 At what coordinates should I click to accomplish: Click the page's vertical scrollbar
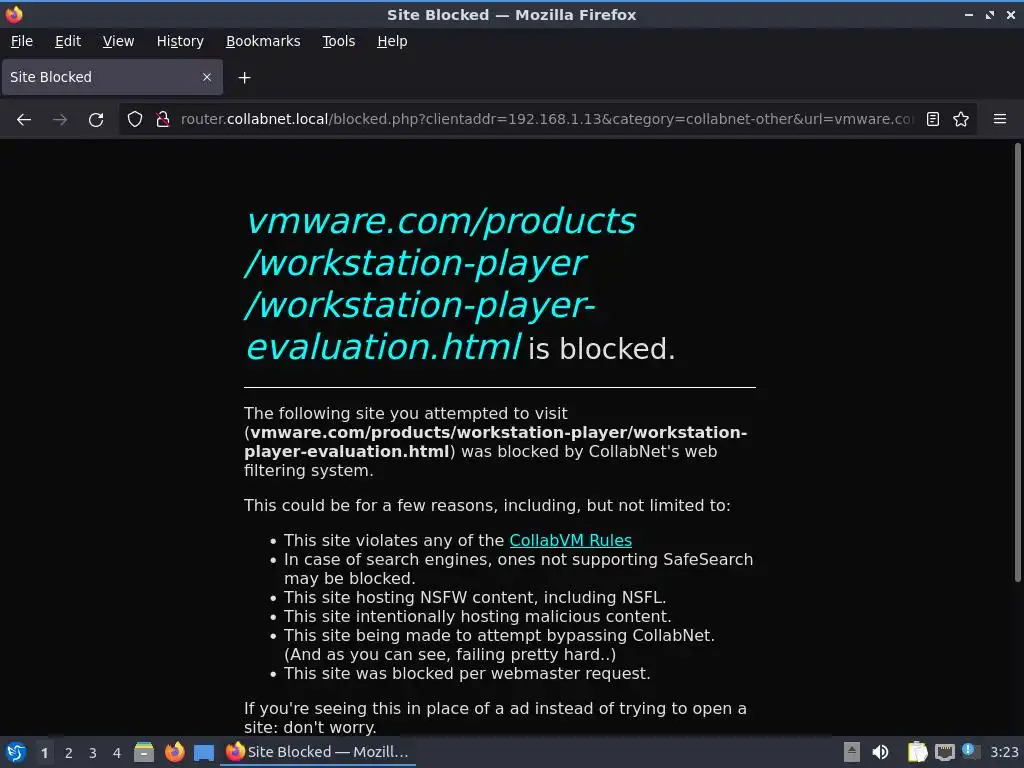1017,362
